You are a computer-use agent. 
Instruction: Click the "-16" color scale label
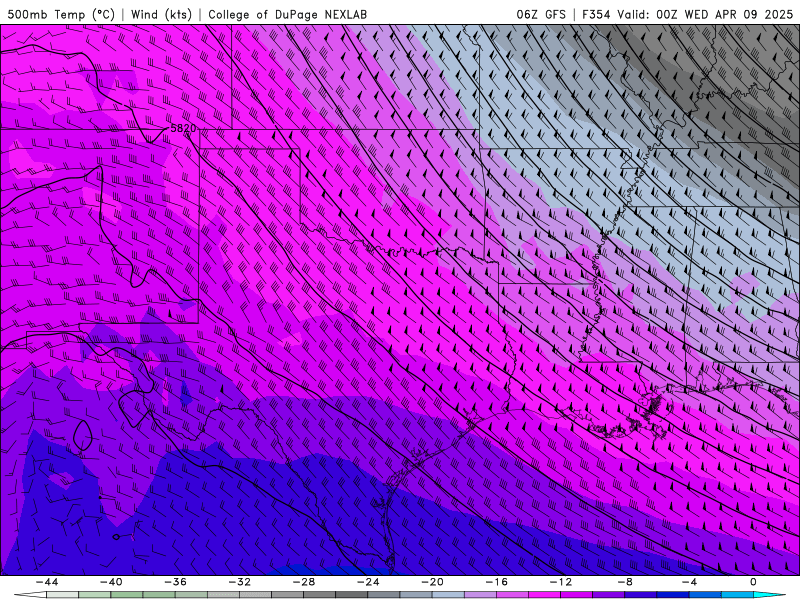coord(496,582)
